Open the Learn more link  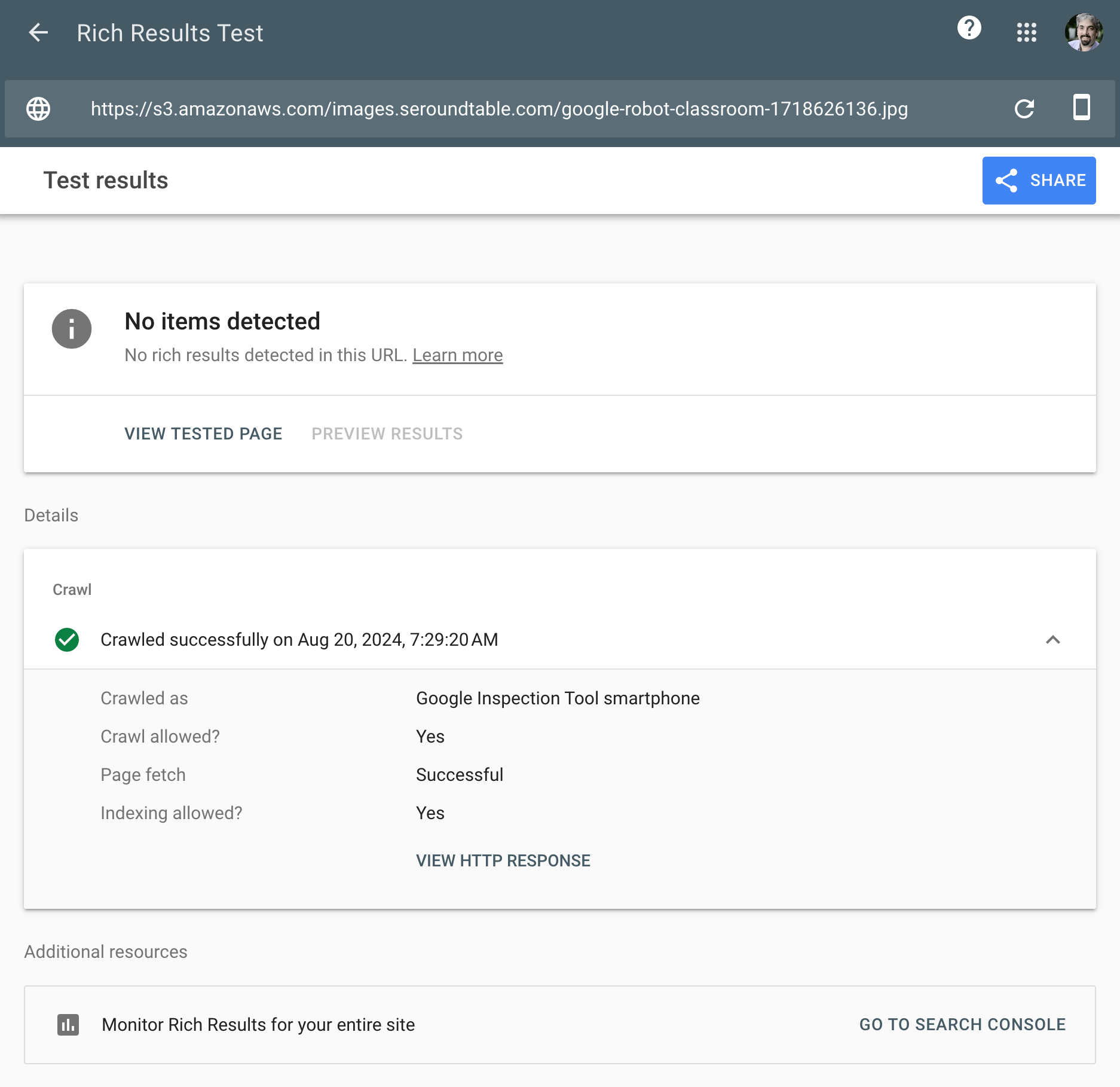[x=457, y=355]
